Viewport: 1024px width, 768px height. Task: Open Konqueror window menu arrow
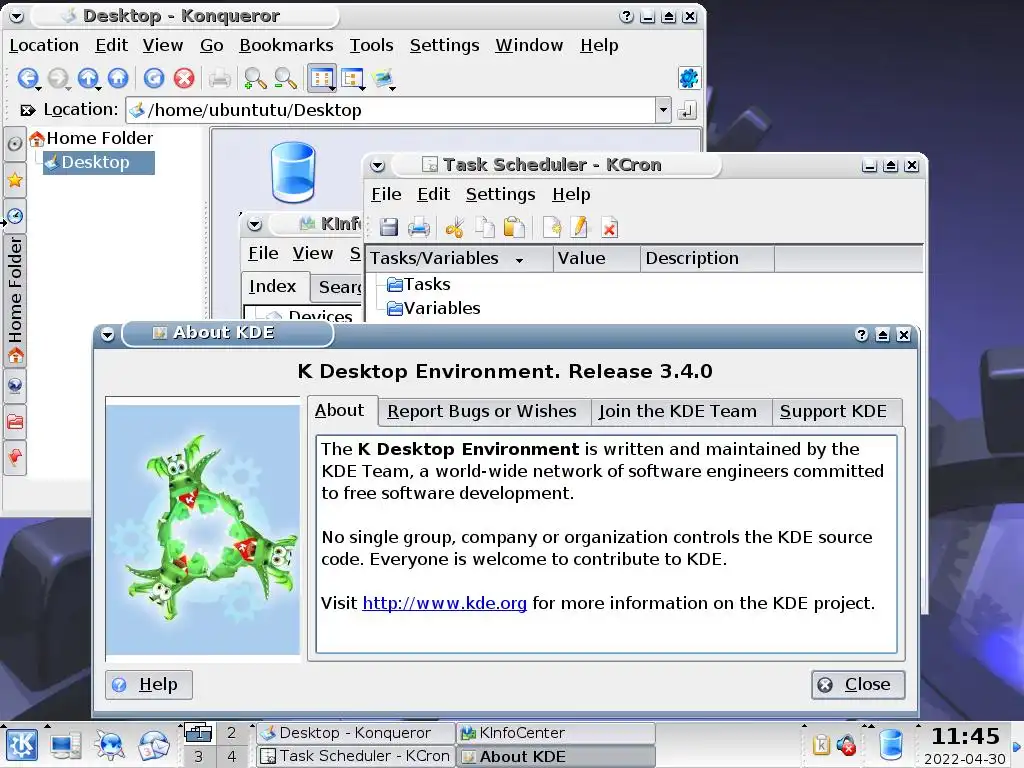pyautogui.click(x=16, y=16)
